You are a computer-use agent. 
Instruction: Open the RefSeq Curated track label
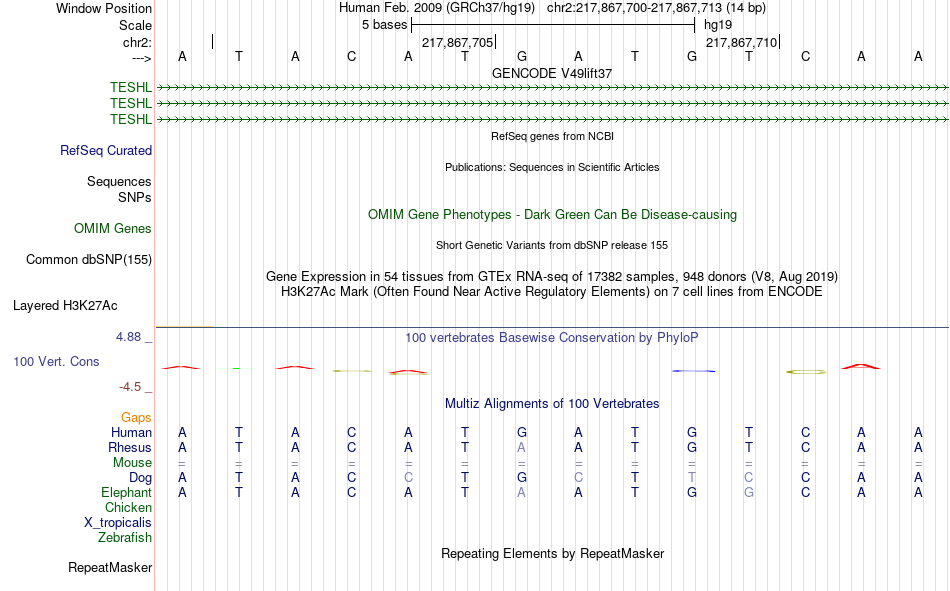click(106, 150)
